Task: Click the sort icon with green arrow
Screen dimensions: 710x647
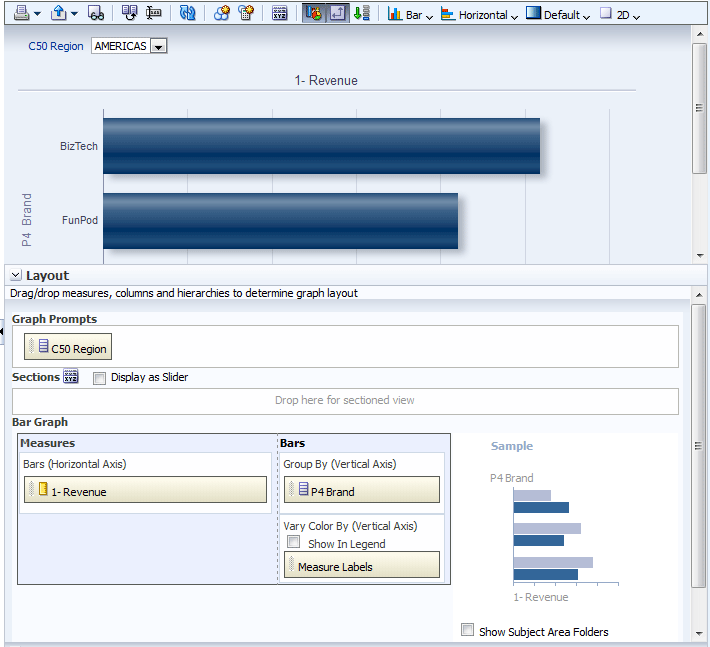Action: pyautogui.click(x=362, y=14)
